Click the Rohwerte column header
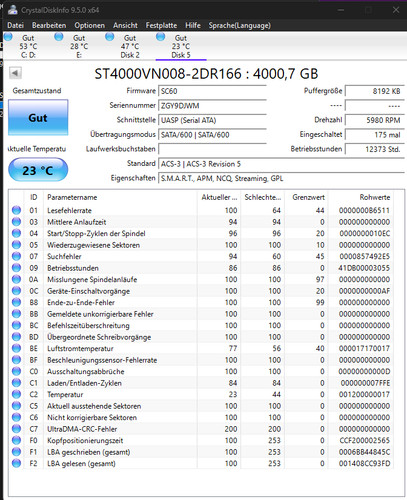This screenshot has height=500, width=407. (x=361, y=197)
